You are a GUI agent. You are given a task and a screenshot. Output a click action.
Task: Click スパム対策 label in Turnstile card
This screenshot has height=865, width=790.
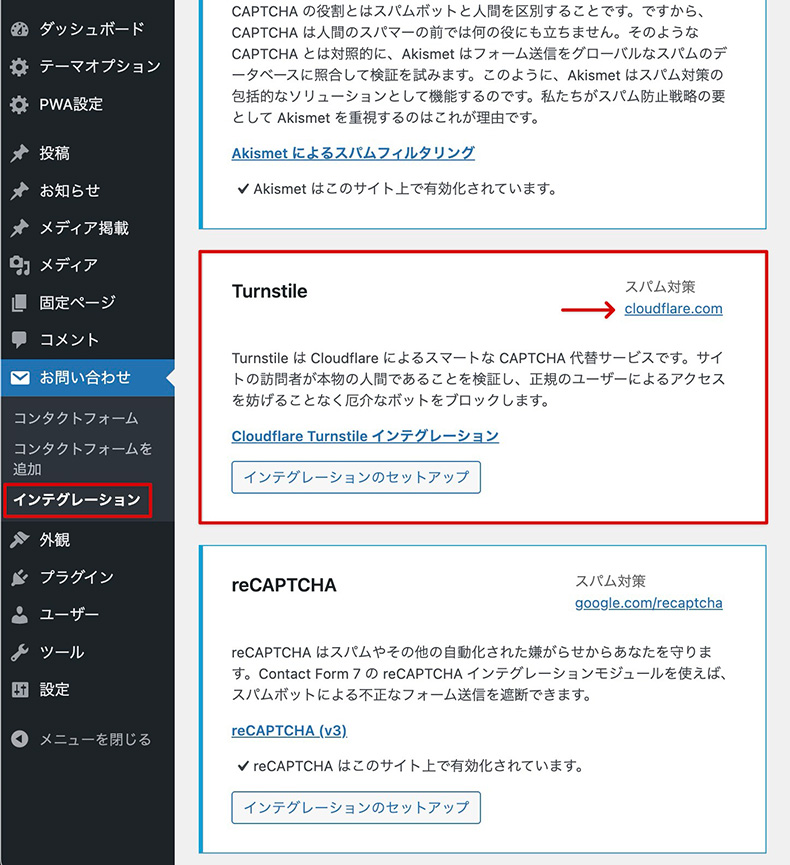[660, 287]
